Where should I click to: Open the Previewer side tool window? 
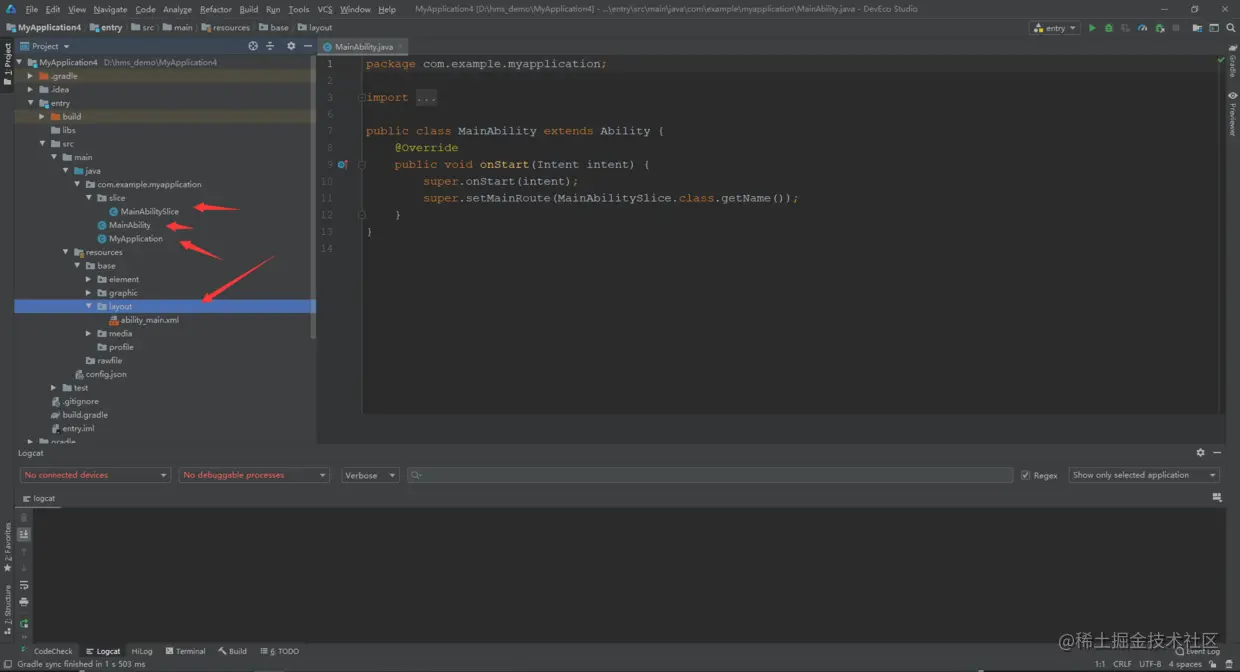click(x=1232, y=113)
